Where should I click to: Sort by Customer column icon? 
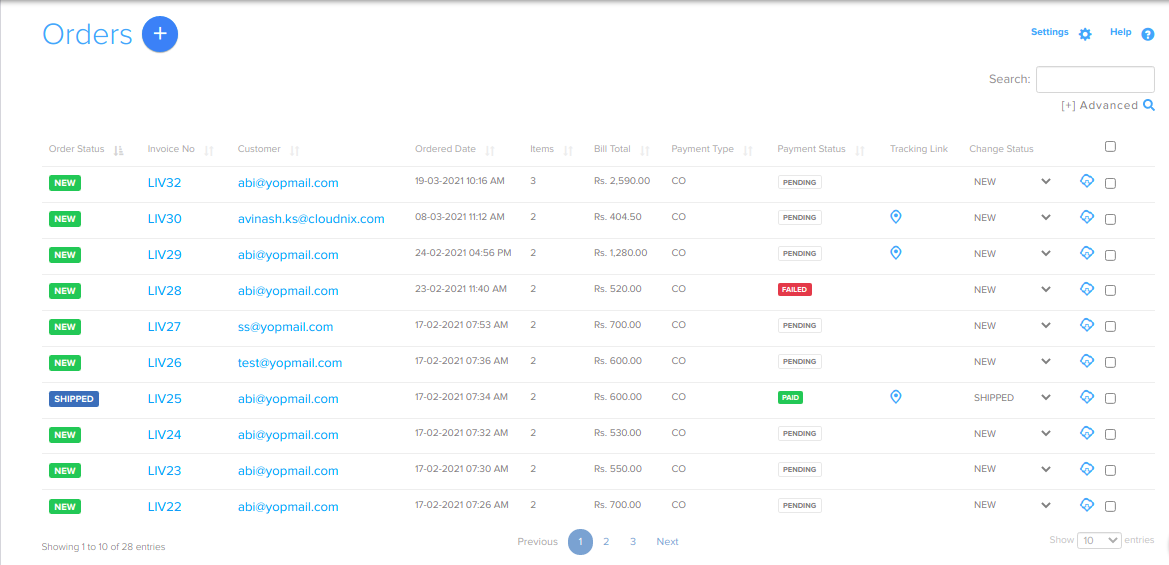click(294, 151)
